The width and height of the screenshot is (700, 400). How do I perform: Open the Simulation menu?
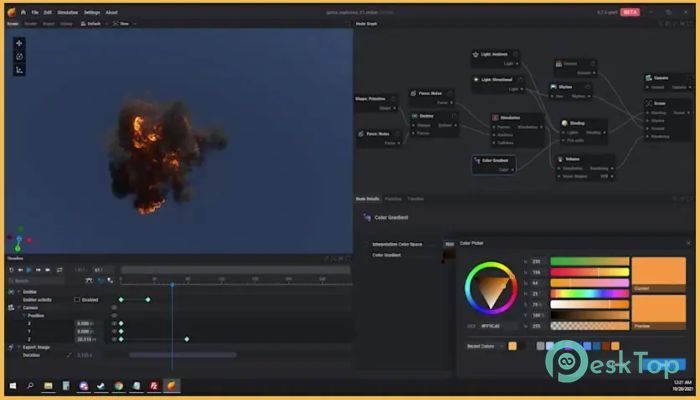tap(68, 12)
